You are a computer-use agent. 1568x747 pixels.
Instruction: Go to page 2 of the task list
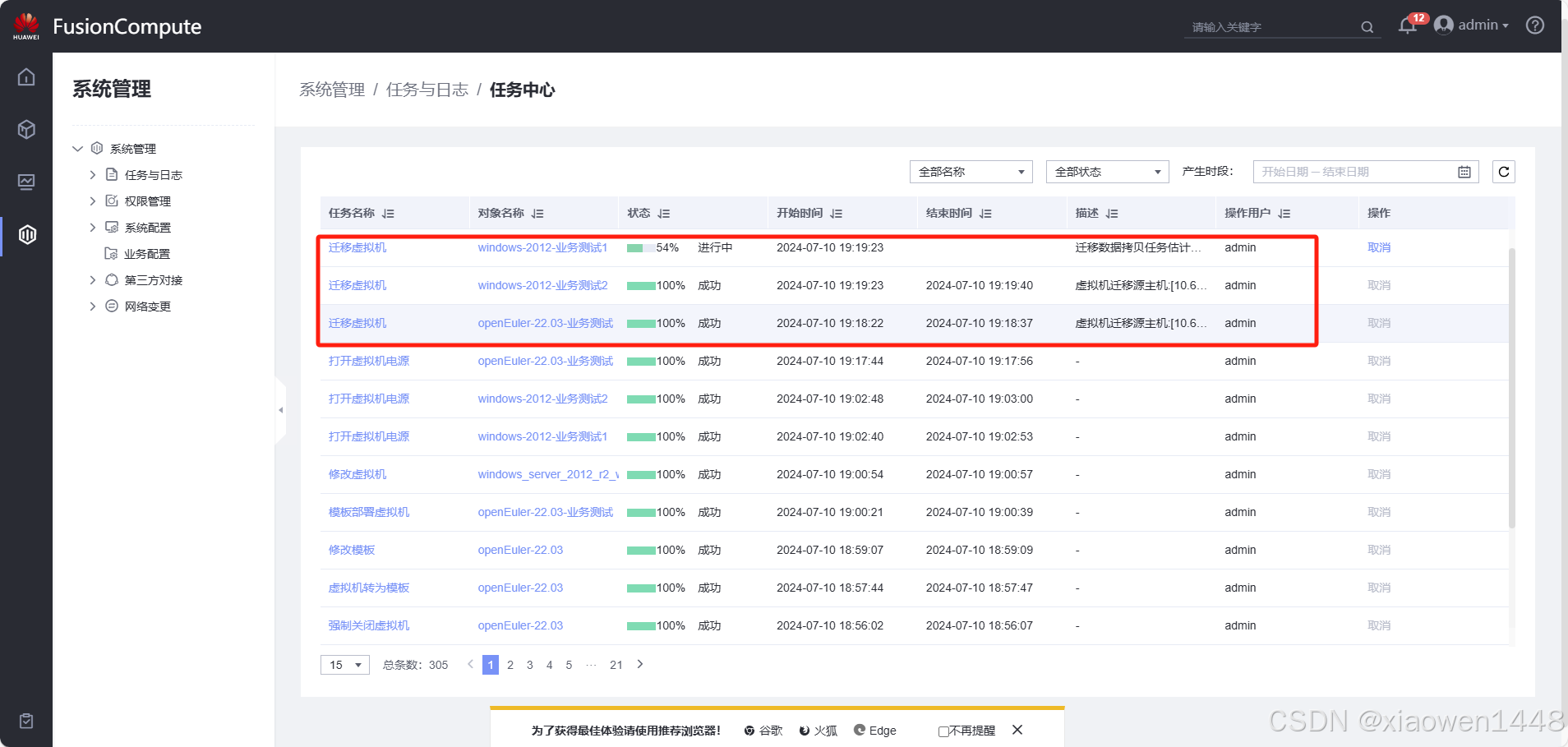510,664
